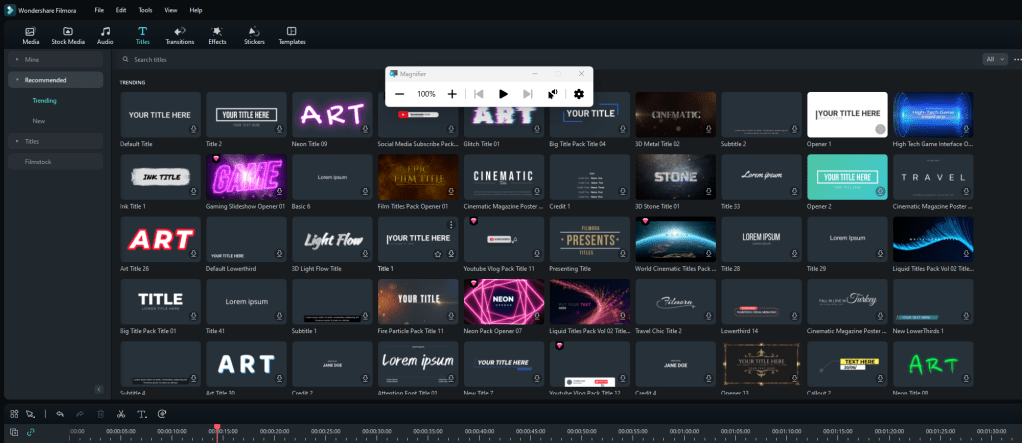Select the Titles tab
The image size is (1022, 443).
142,36
